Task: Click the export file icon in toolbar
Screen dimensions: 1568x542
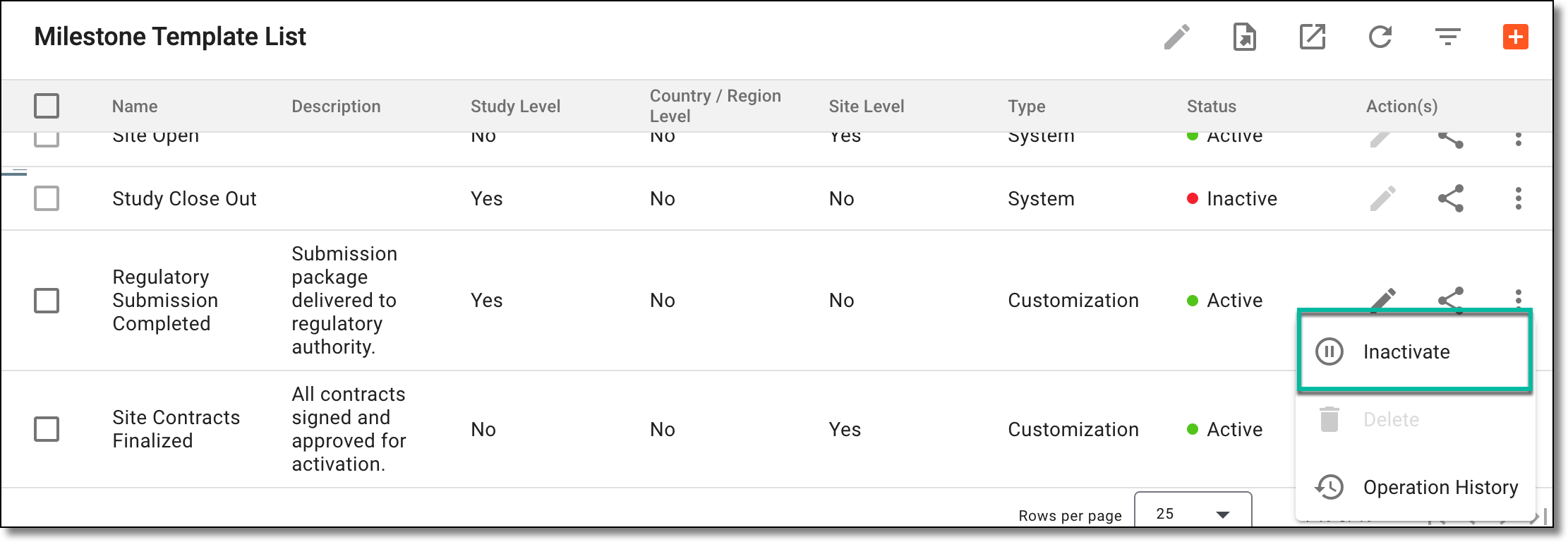Action: (x=1244, y=37)
